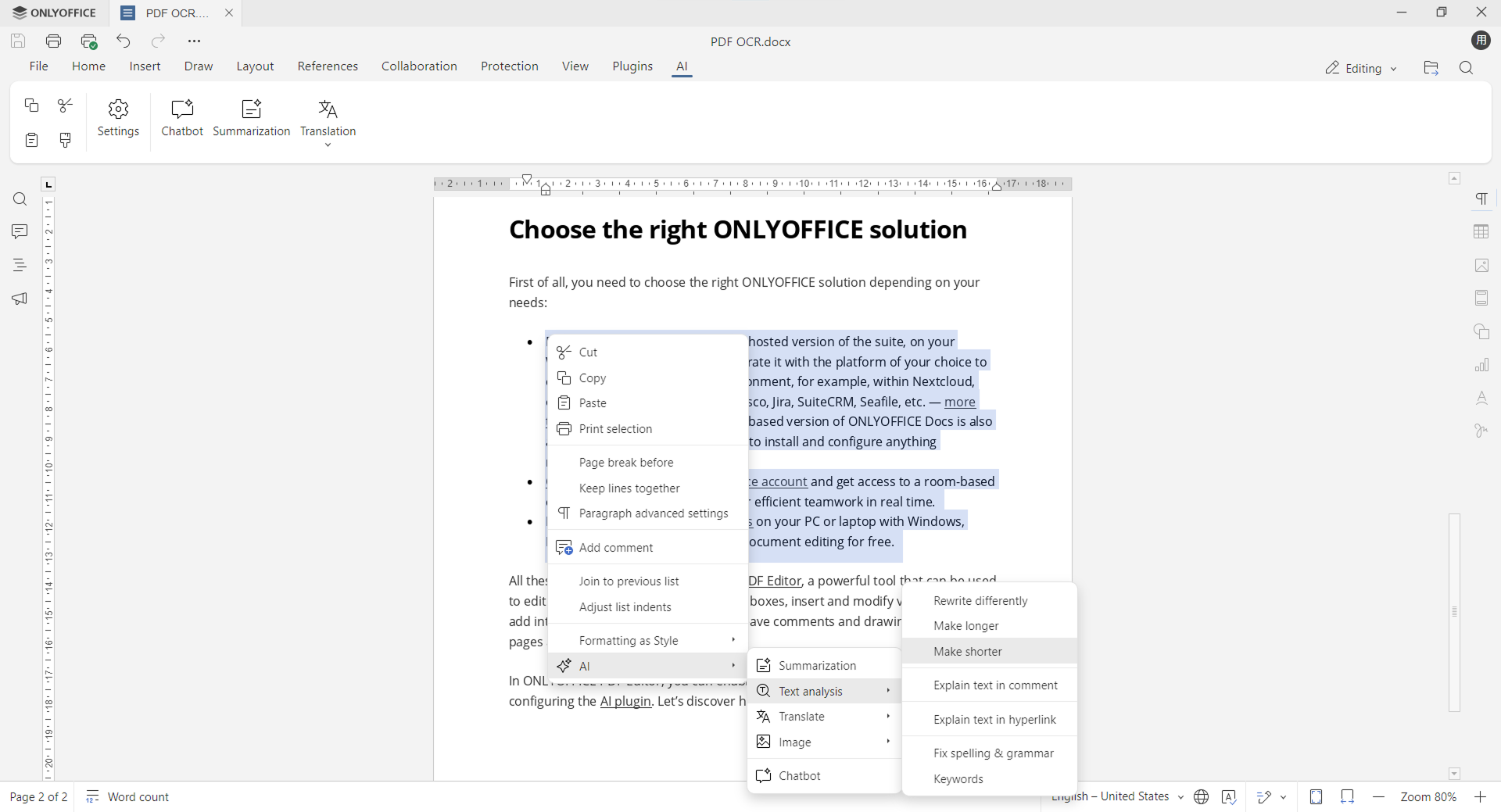Click the AI plugin hyperlink in document
This screenshot has height=812, width=1501.
click(x=625, y=701)
